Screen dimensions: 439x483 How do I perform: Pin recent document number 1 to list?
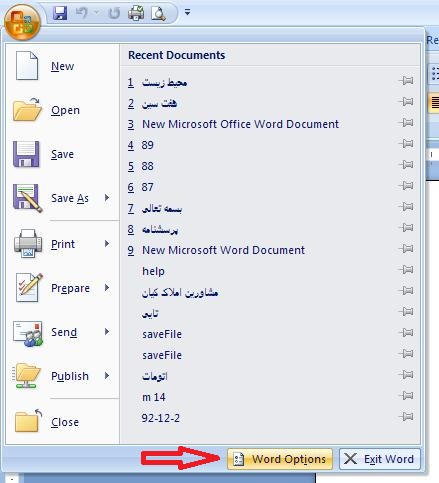point(406,80)
